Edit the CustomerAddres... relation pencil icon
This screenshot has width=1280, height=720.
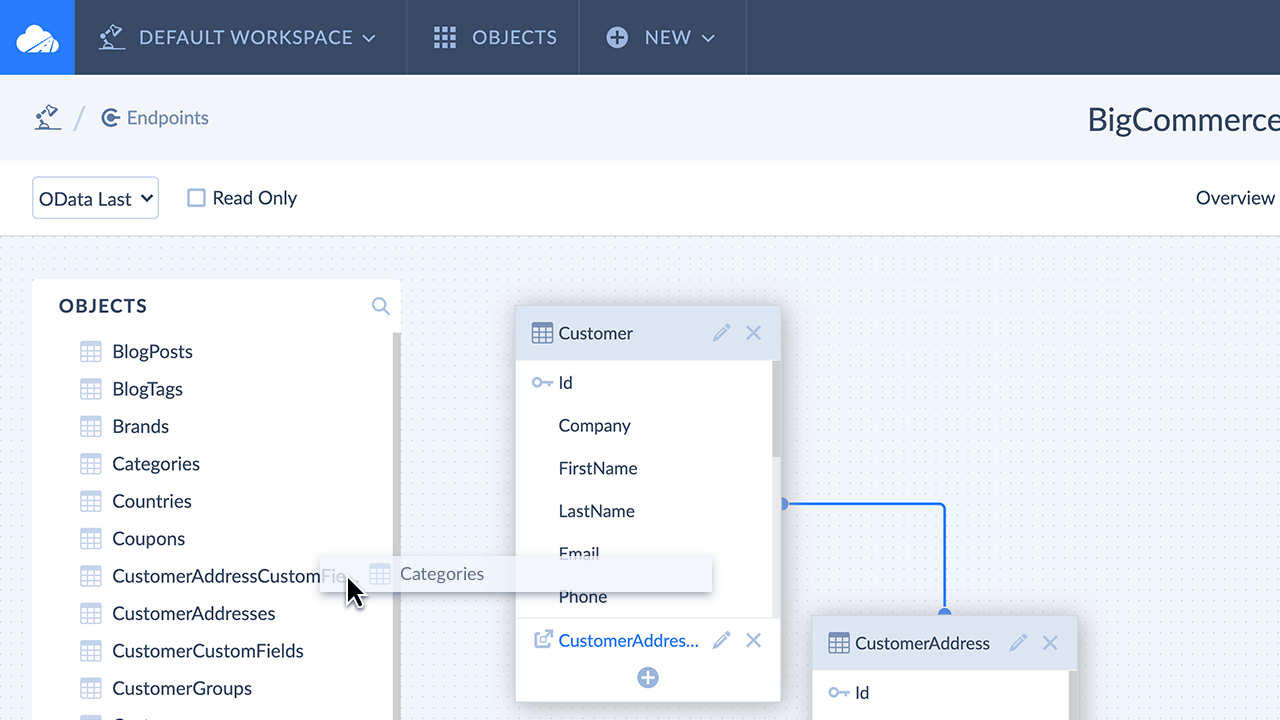point(721,640)
